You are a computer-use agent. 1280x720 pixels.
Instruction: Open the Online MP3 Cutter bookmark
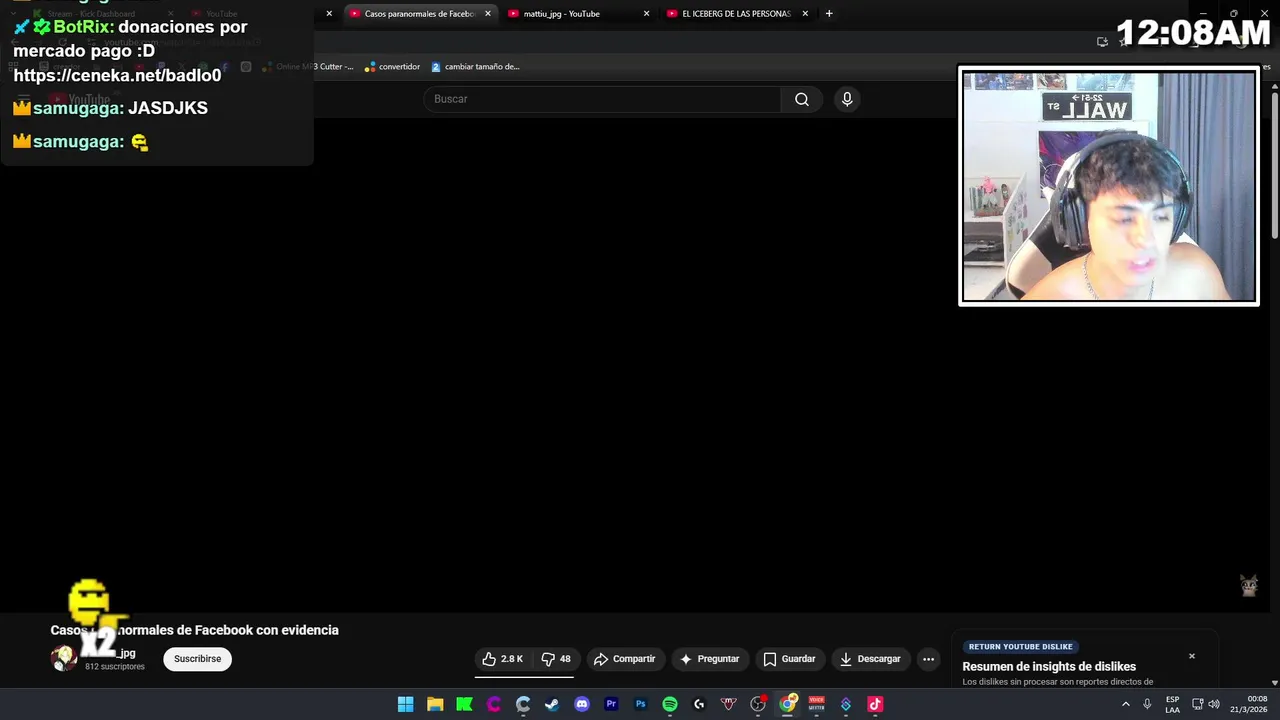[308, 67]
